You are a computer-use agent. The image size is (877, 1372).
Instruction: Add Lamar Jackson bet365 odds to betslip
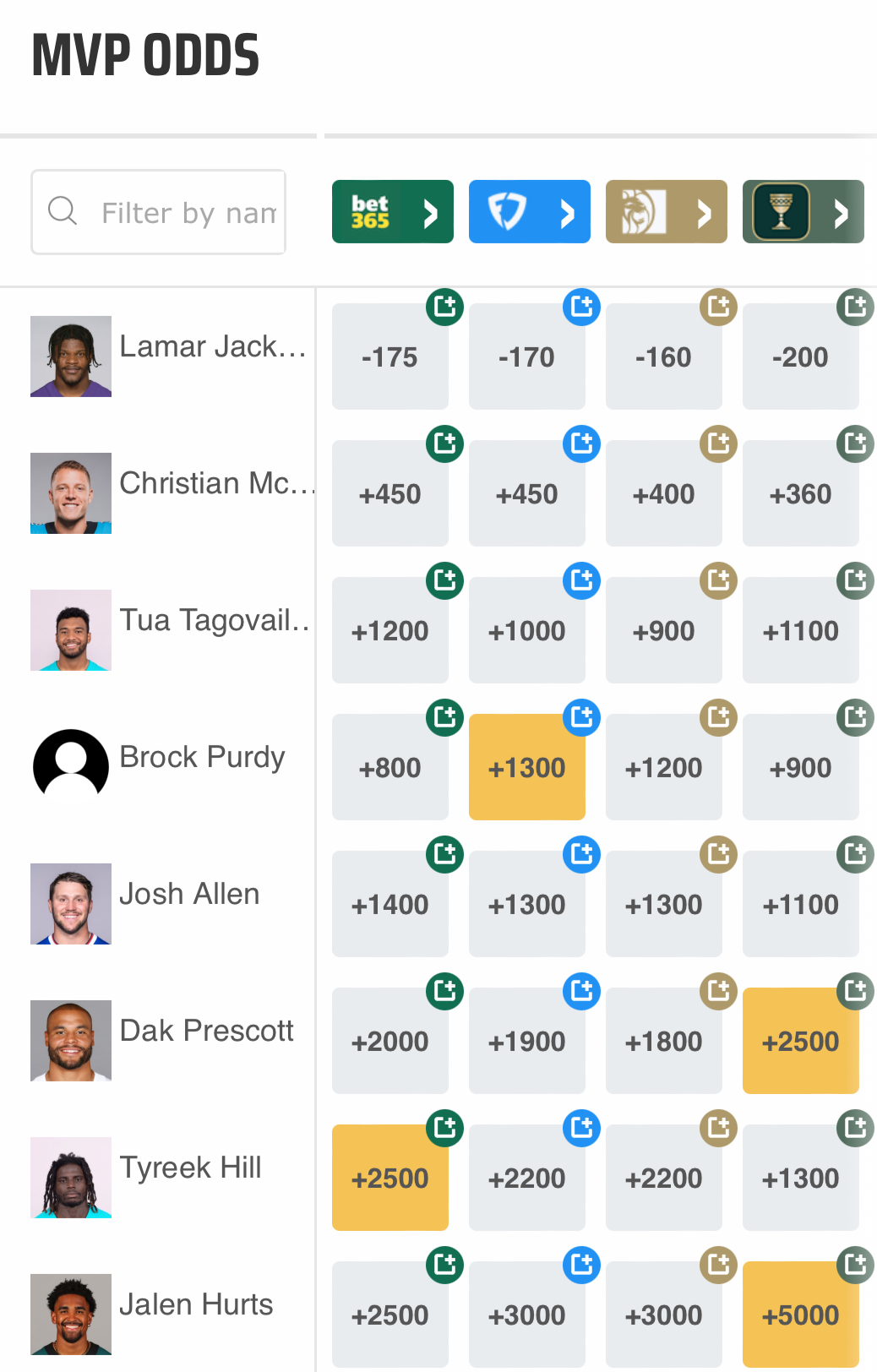click(x=444, y=307)
